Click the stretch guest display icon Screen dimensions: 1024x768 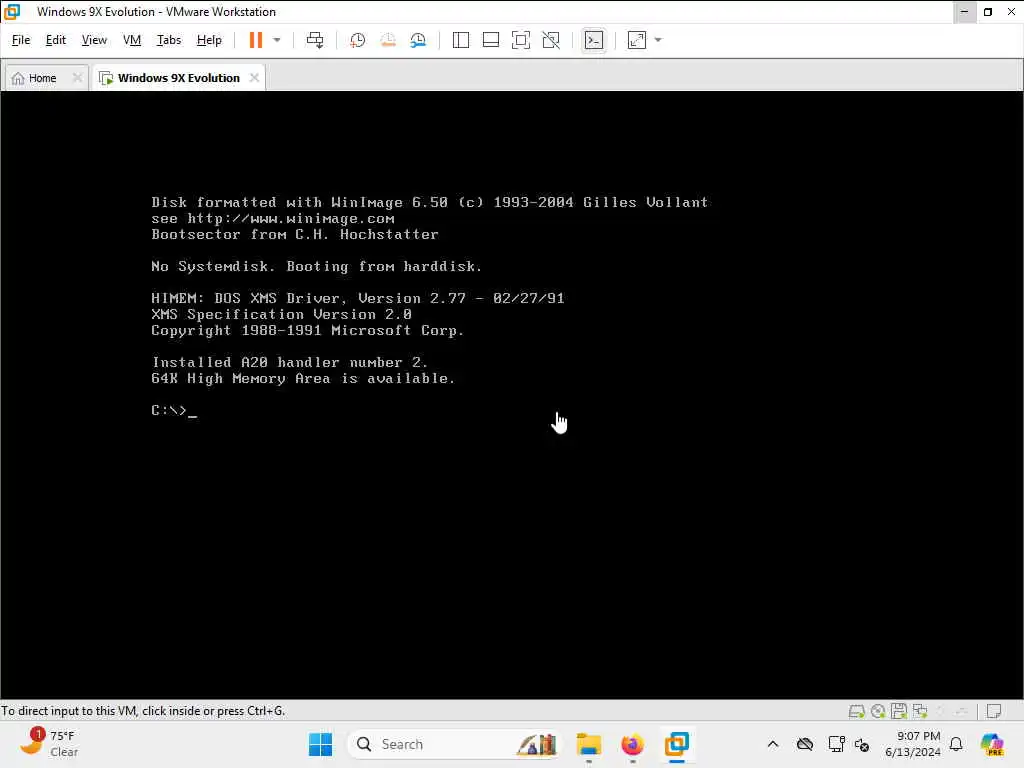(637, 40)
